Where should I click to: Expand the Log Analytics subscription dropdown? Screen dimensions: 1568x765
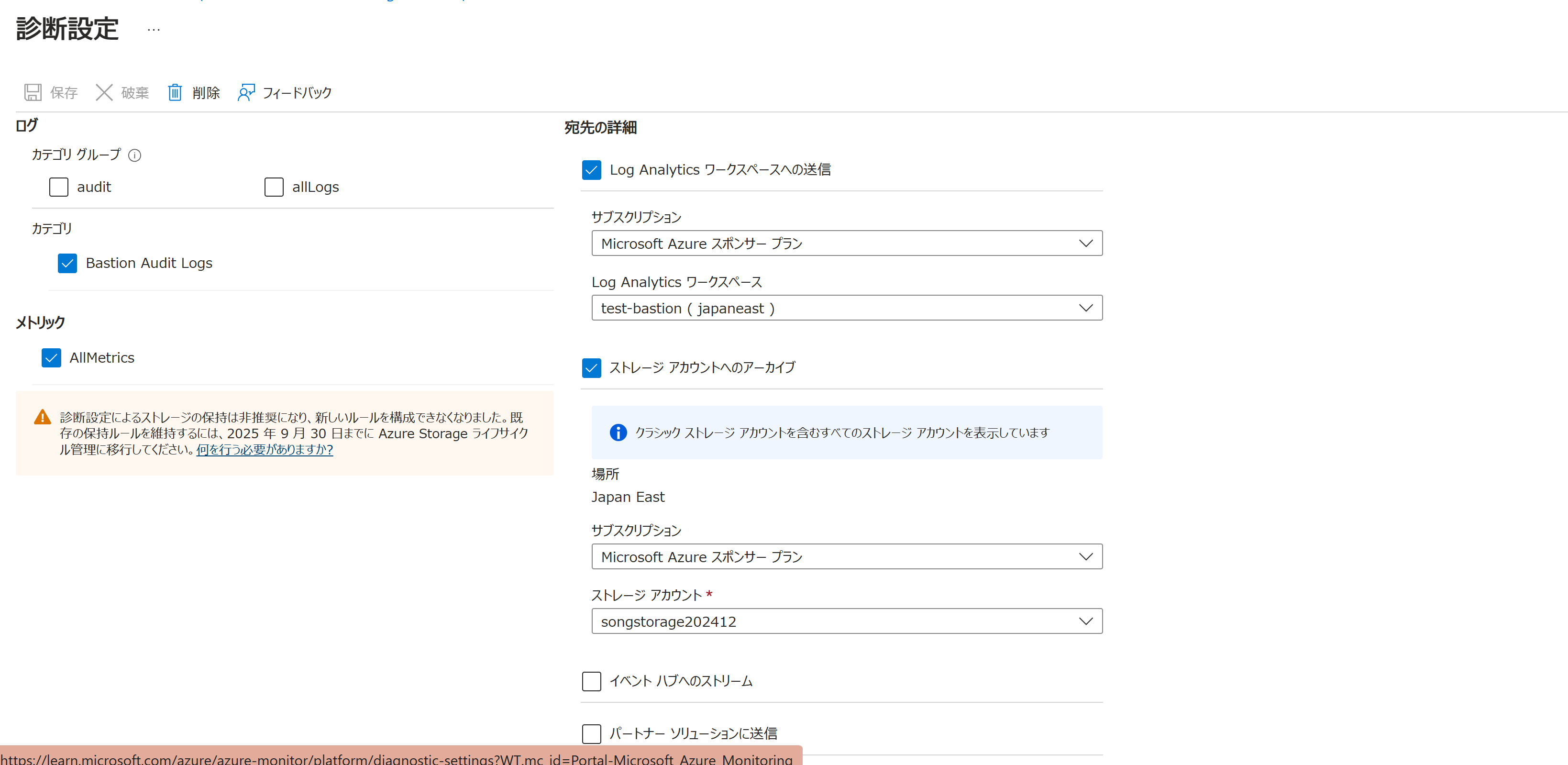(x=846, y=244)
